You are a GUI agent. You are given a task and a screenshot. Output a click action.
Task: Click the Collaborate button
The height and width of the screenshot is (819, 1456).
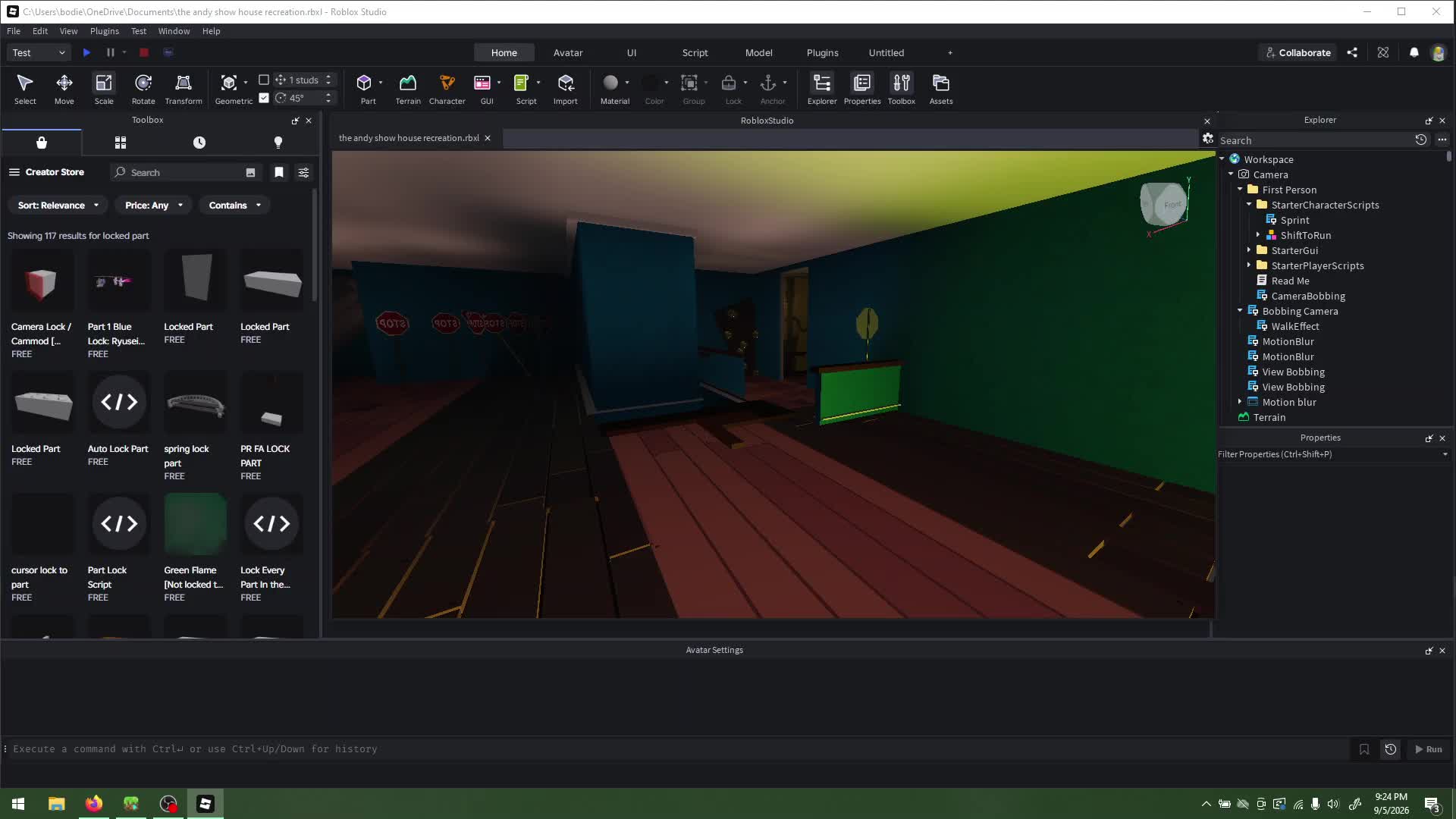(x=1298, y=52)
